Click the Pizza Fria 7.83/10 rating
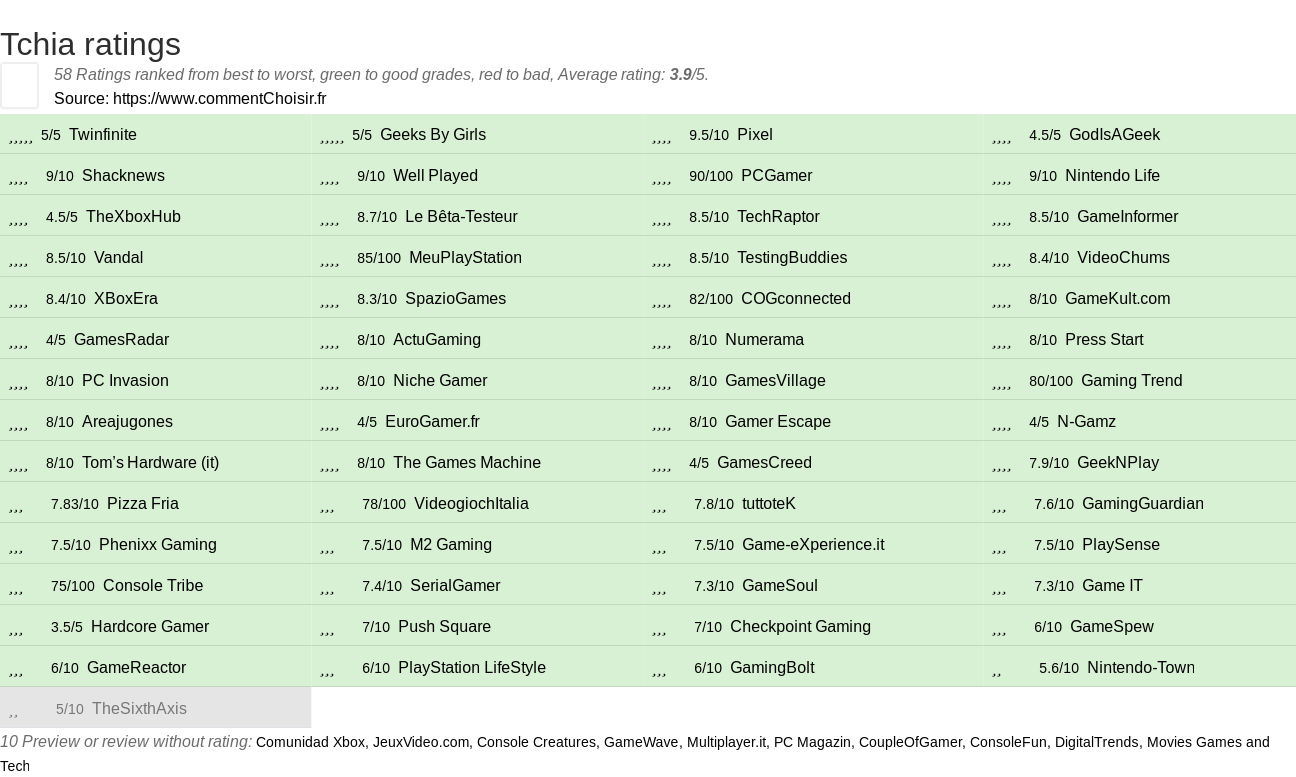This screenshot has height=777, width=1296. tap(155, 503)
